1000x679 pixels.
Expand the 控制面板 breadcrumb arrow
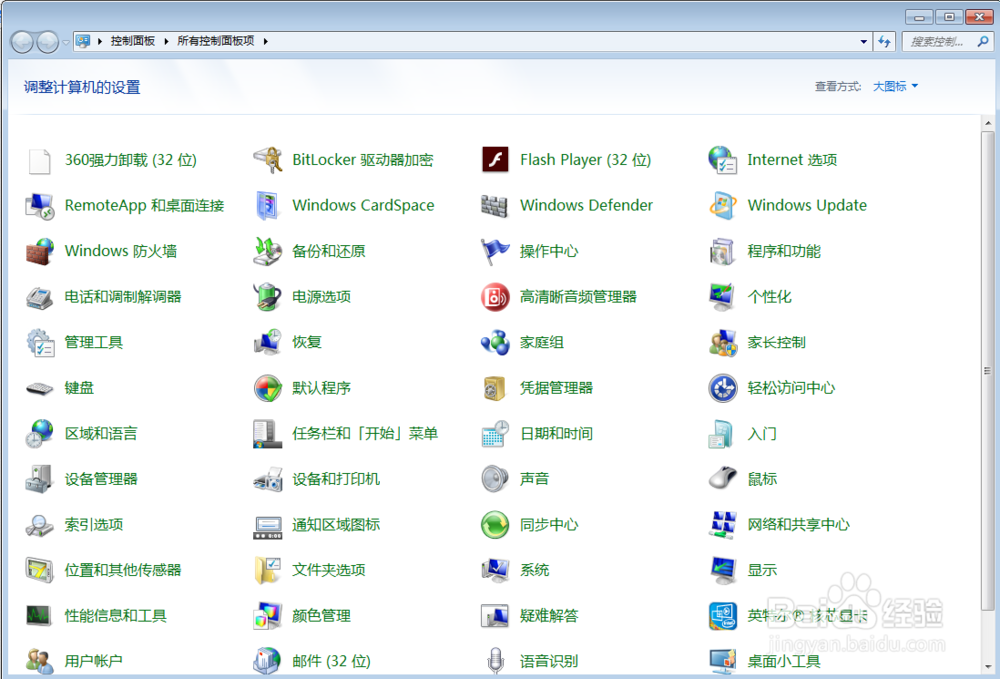coord(166,41)
